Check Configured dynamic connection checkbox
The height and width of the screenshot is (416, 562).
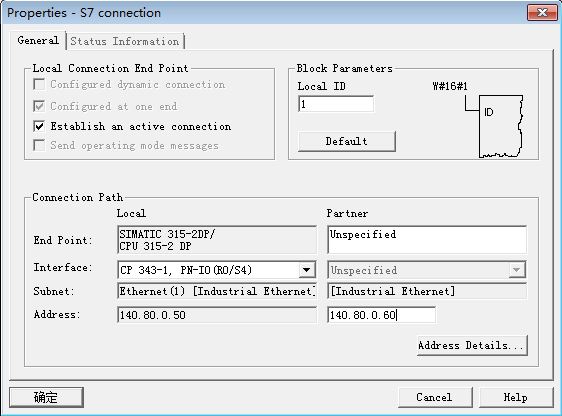tap(39, 85)
